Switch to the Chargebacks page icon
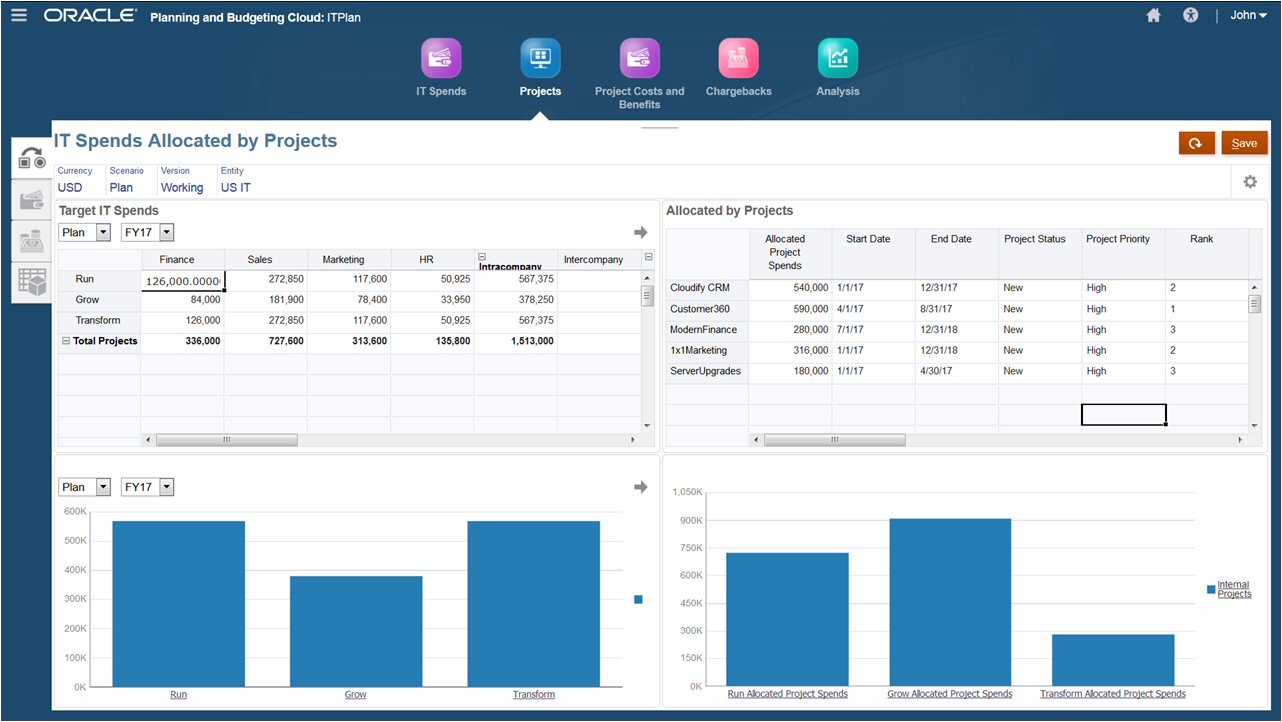The height and width of the screenshot is (722, 1282). click(x=738, y=58)
